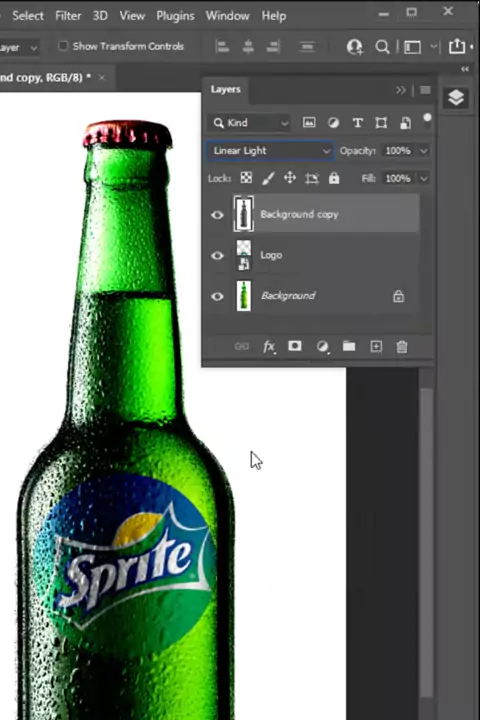Open the 3D menu
Viewport: 480px width, 720px height.
100,16
